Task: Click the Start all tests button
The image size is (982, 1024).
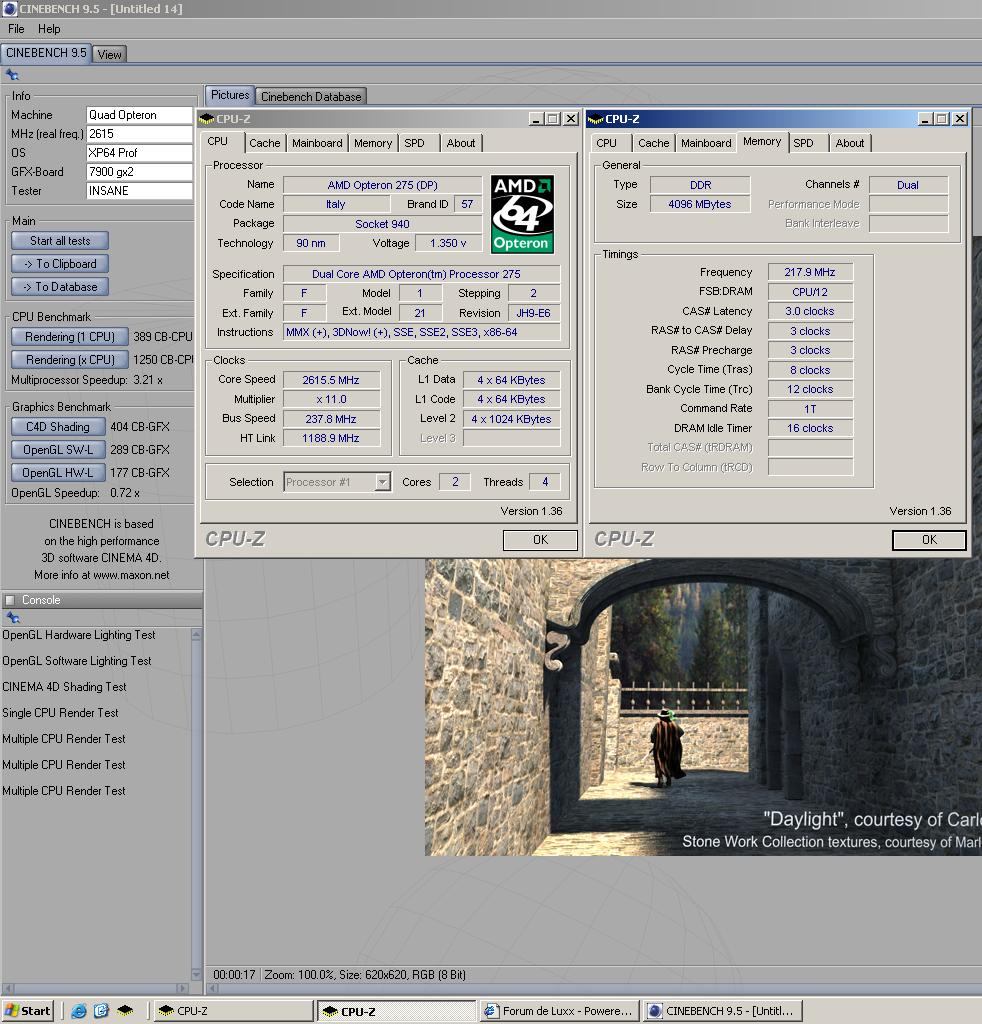Action: coord(60,241)
